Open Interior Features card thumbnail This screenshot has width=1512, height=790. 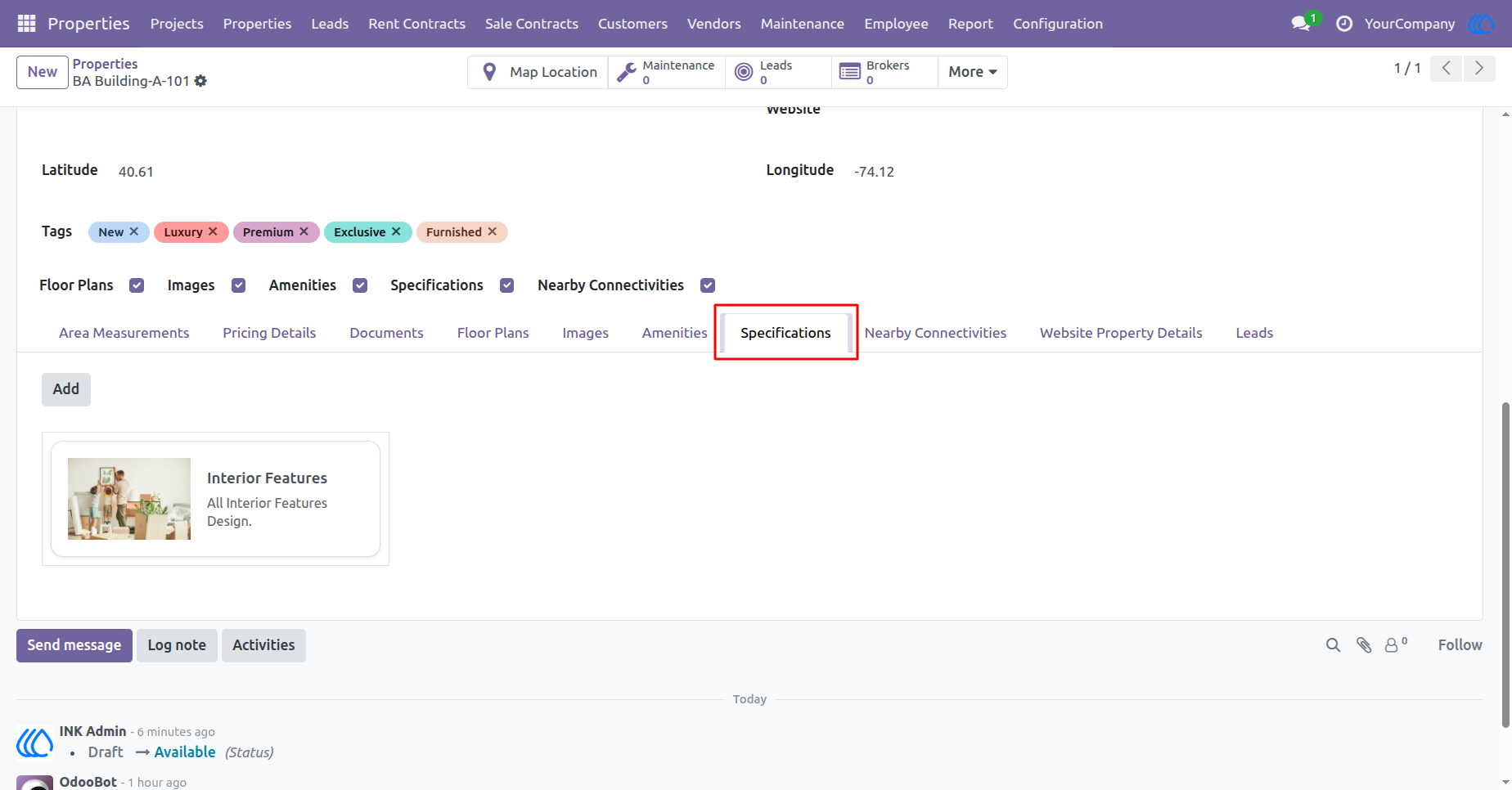129,499
